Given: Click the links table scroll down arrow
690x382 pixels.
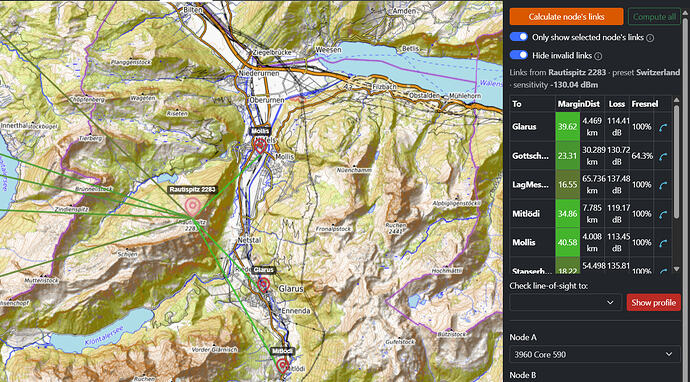Looking at the screenshot, I should tap(676, 269).
